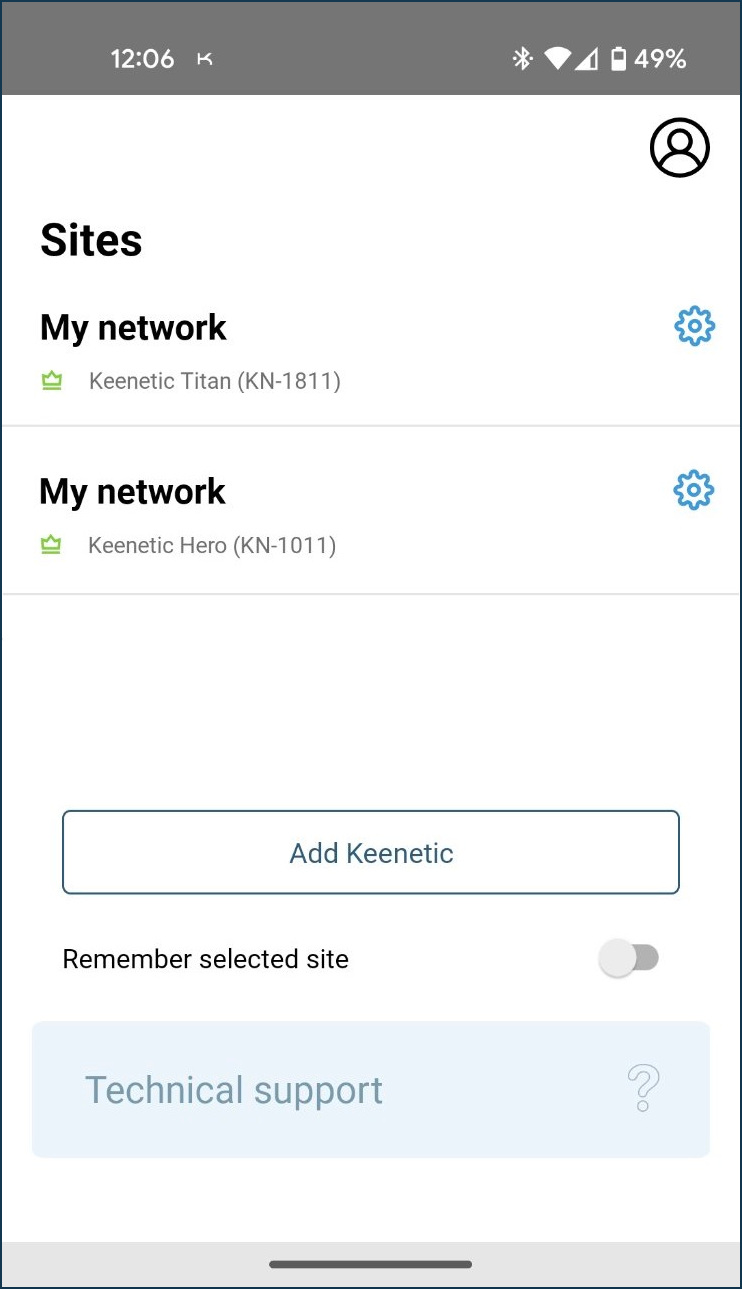Tap the 12:06 clock in status bar
This screenshot has height=1289, width=742.
coord(142,59)
